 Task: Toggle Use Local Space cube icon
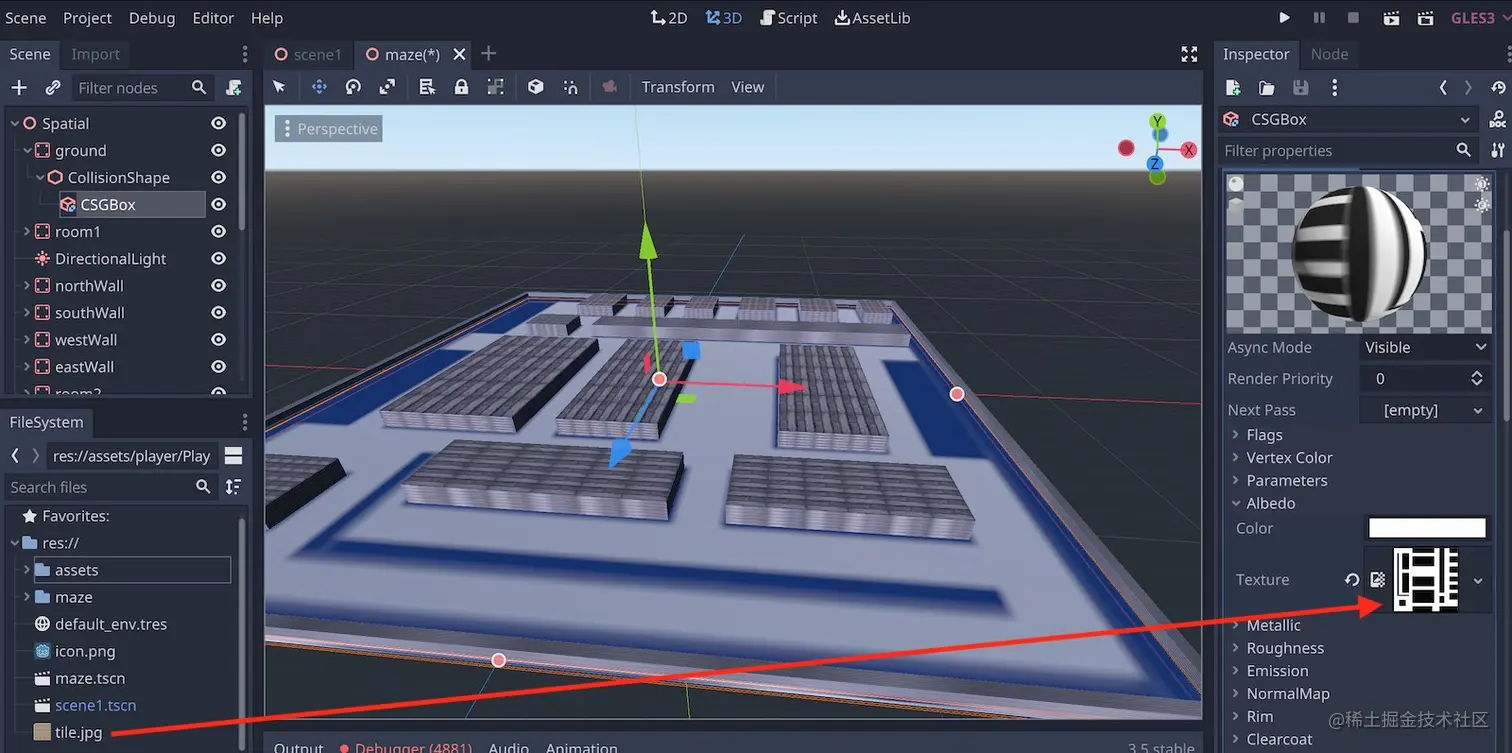[536, 87]
